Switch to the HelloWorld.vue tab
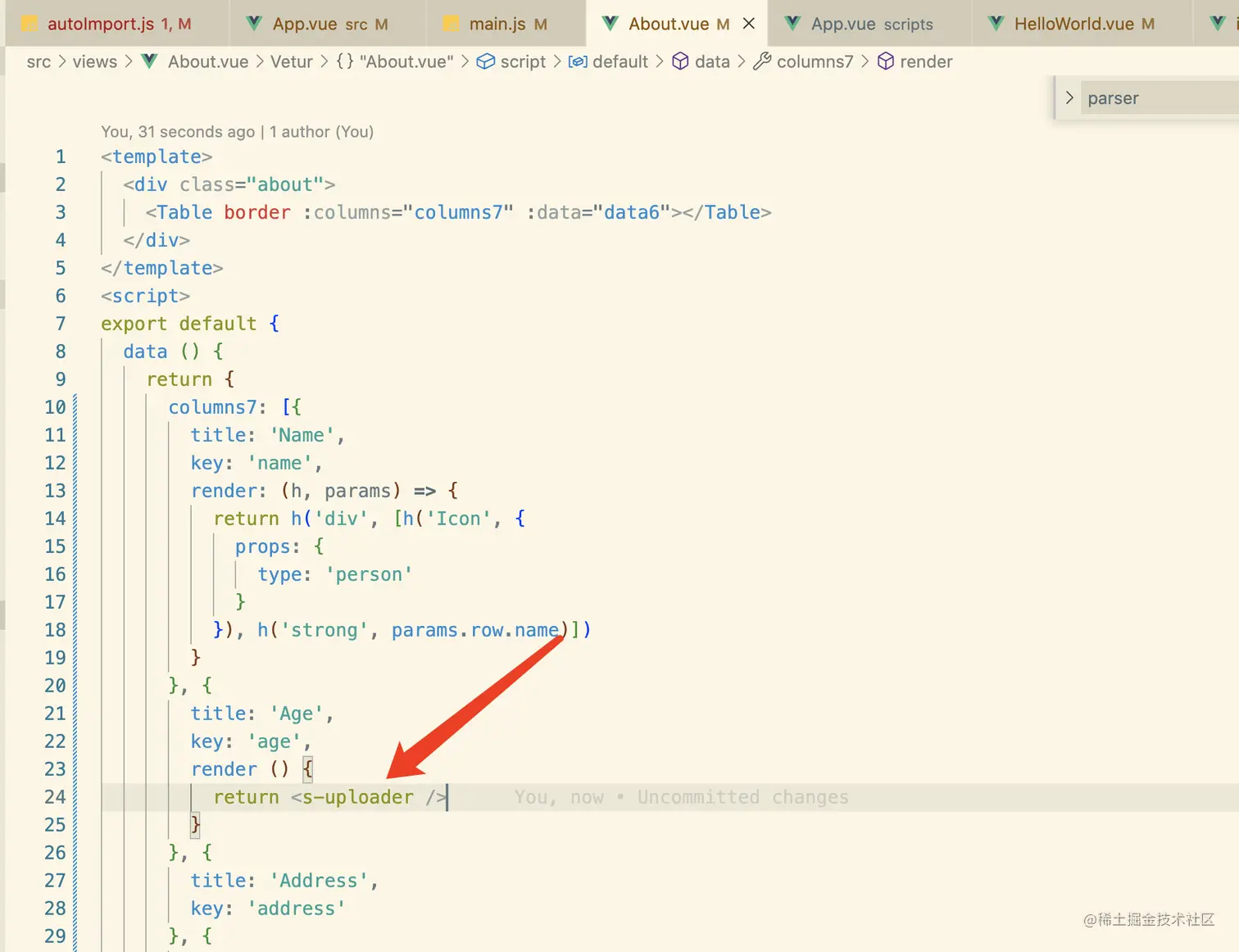The width and height of the screenshot is (1239, 952). [x=1082, y=24]
